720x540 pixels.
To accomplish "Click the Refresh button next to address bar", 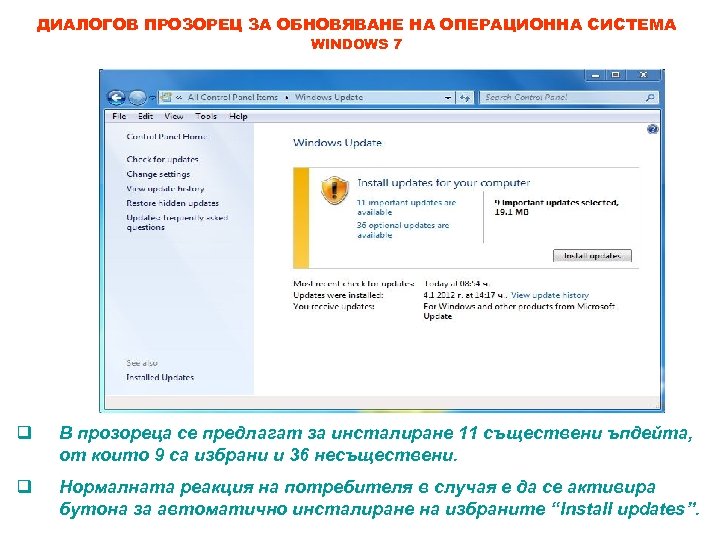I will point(465,98).
